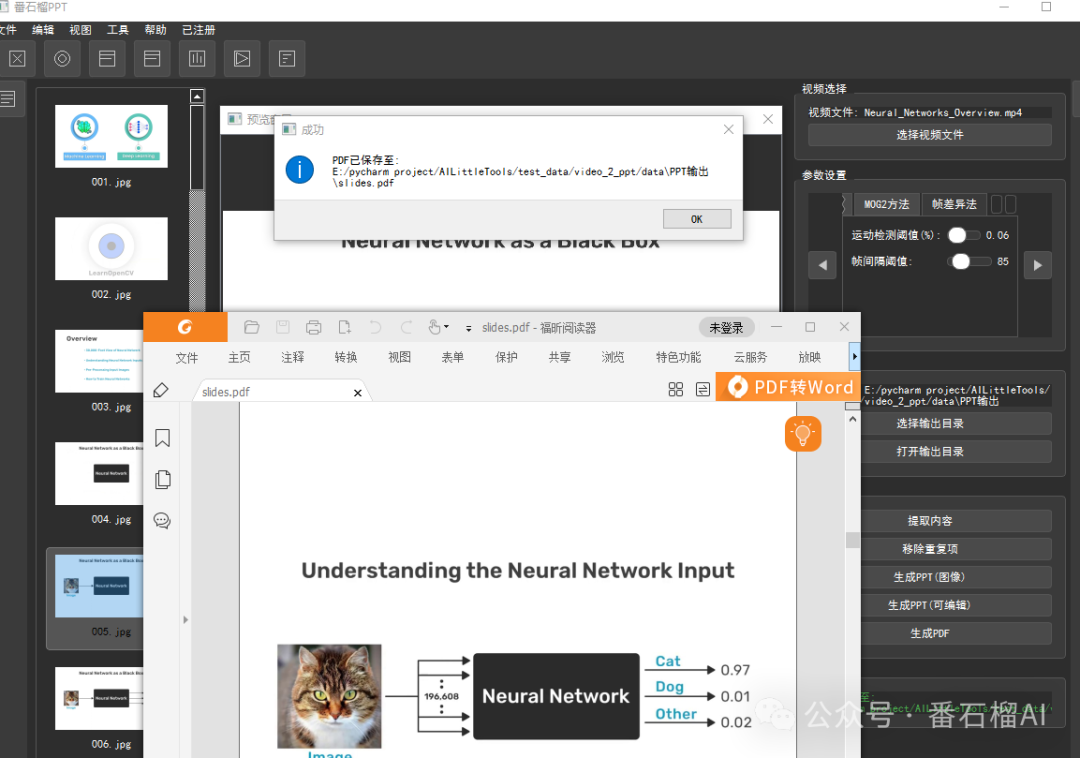Screen dimensions: 1080x758
Task: Click the PDF转Word banner
Action: (789, 387)
